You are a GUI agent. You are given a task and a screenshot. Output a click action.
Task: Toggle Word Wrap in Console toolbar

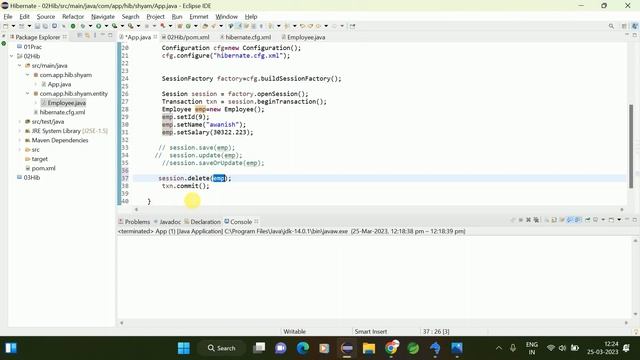(562, 220)
